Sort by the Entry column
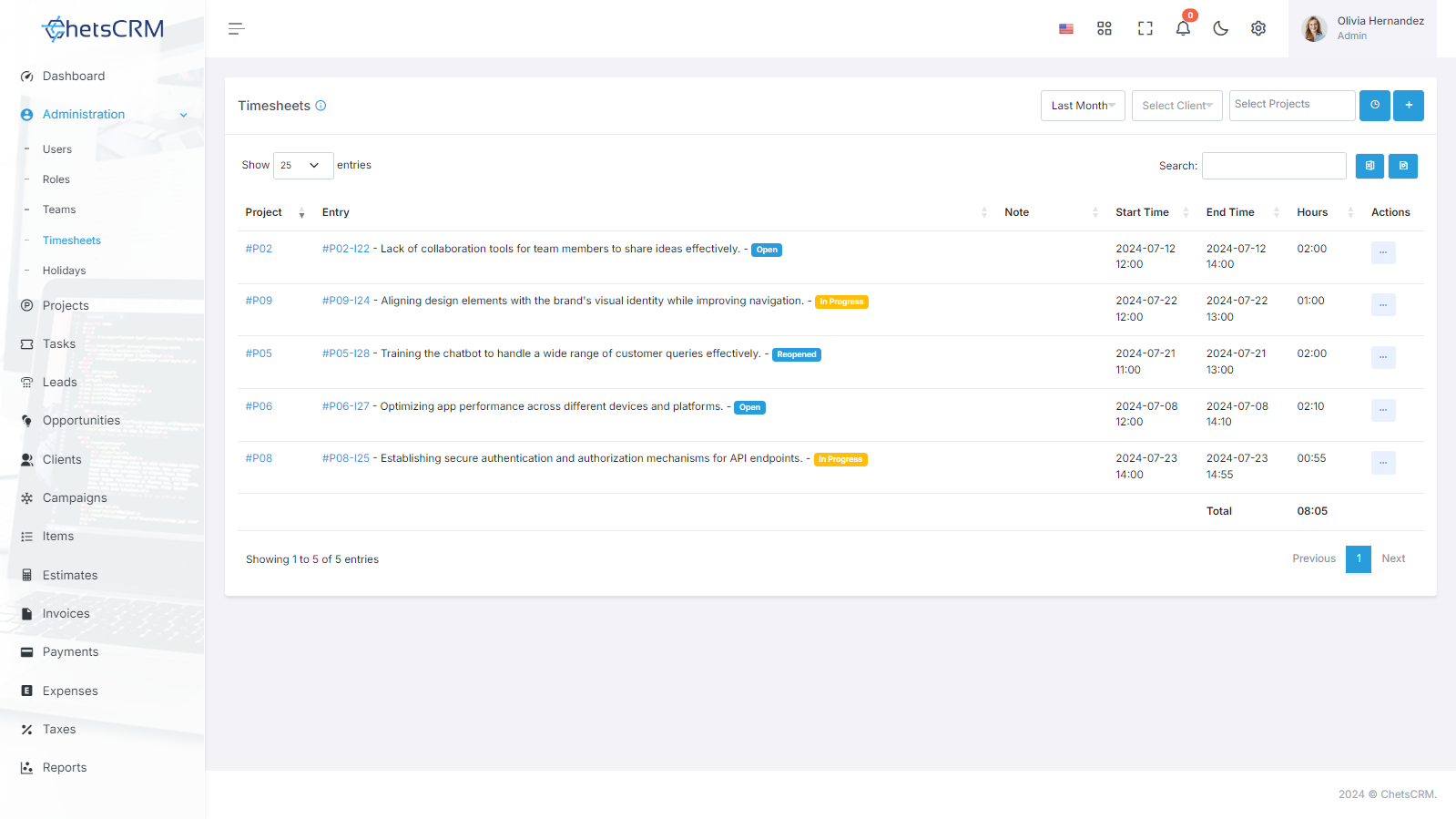The width and height of the screenshot is (1456, 819). 654,212
